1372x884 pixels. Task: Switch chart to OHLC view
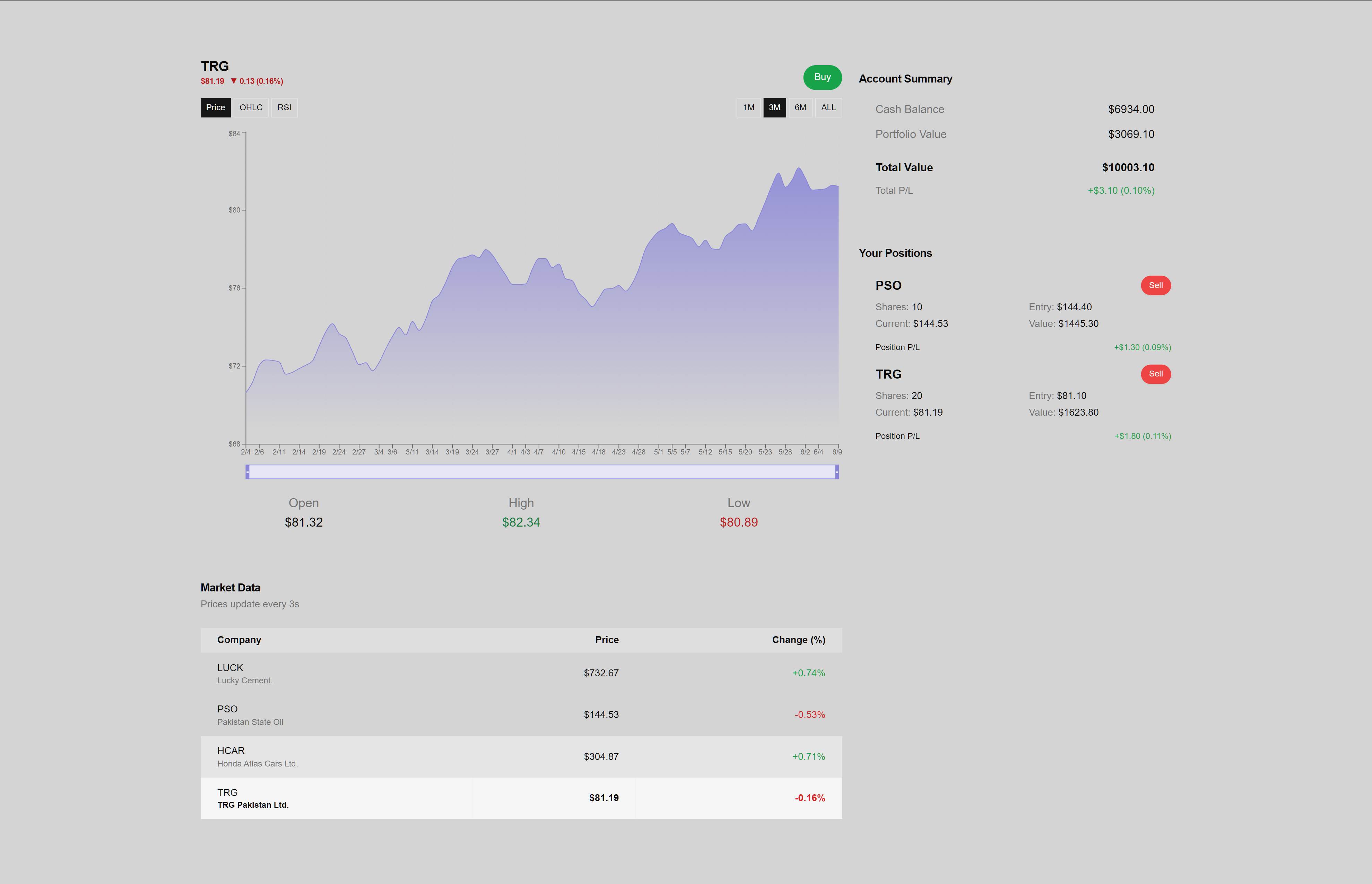click(251, 107)
